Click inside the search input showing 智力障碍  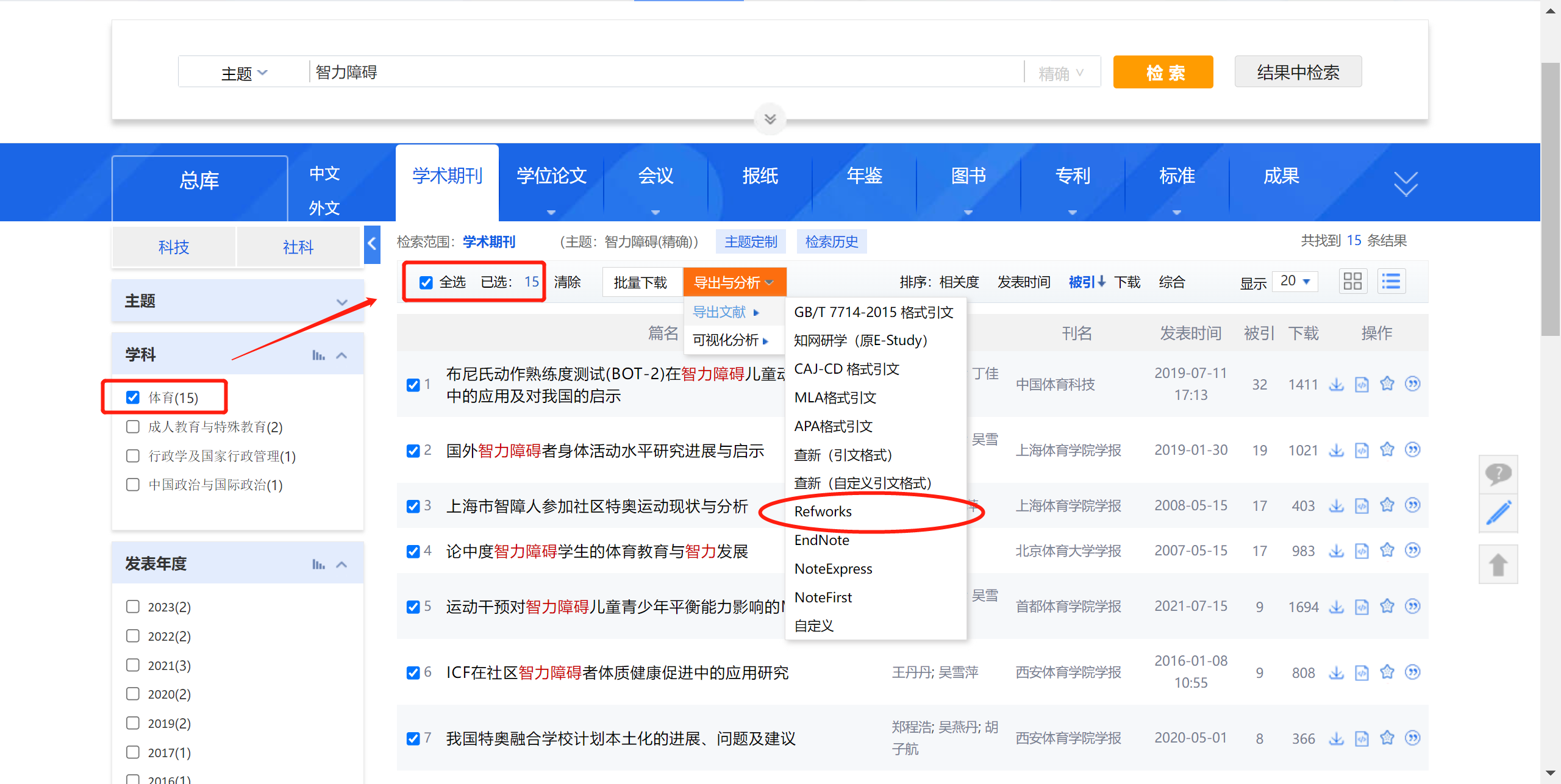pos(549,71)
